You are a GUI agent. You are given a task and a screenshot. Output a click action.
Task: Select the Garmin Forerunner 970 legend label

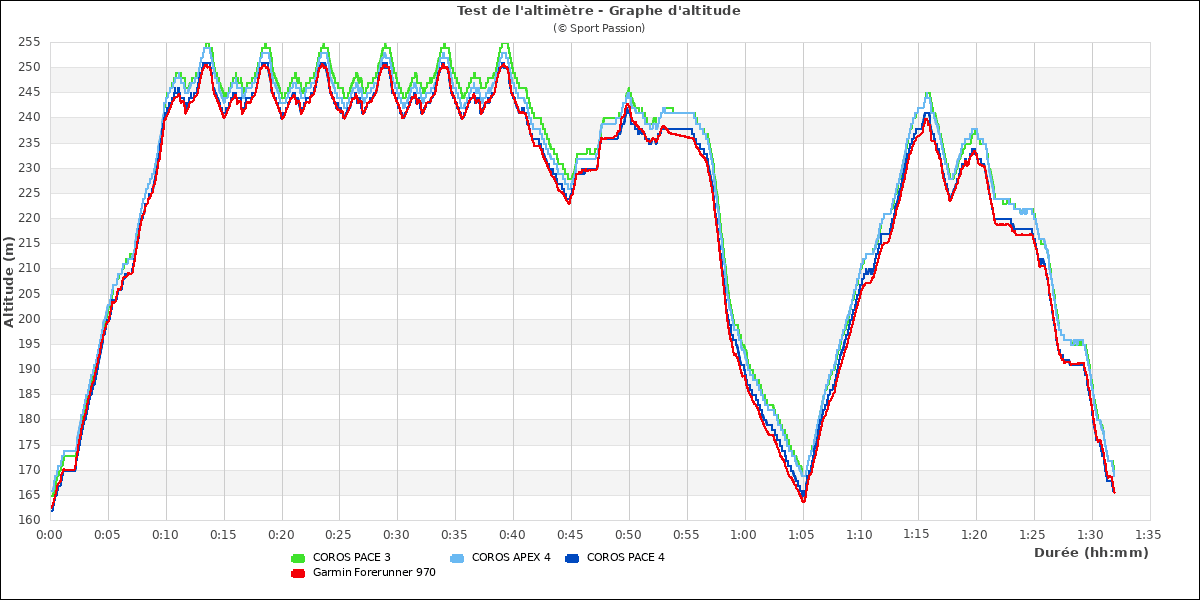pos(374,573)
